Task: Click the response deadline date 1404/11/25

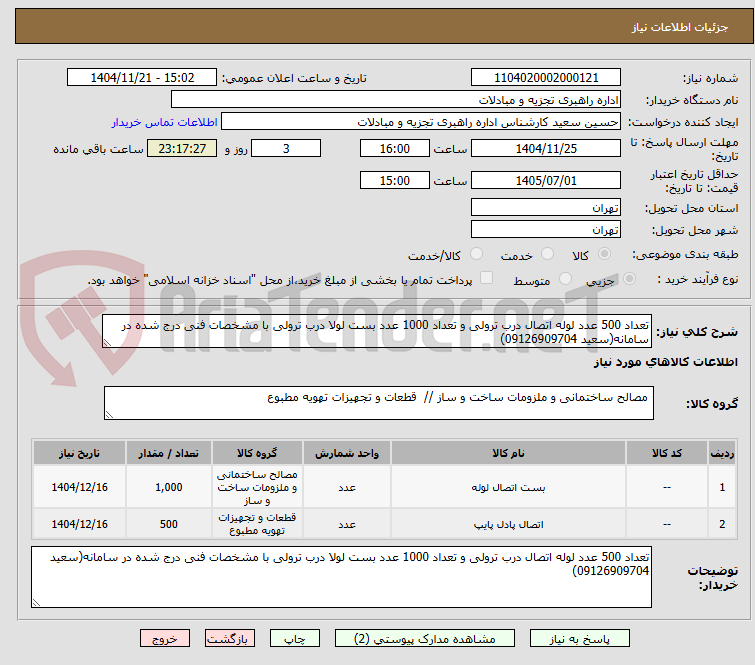Action: [546, 148]
